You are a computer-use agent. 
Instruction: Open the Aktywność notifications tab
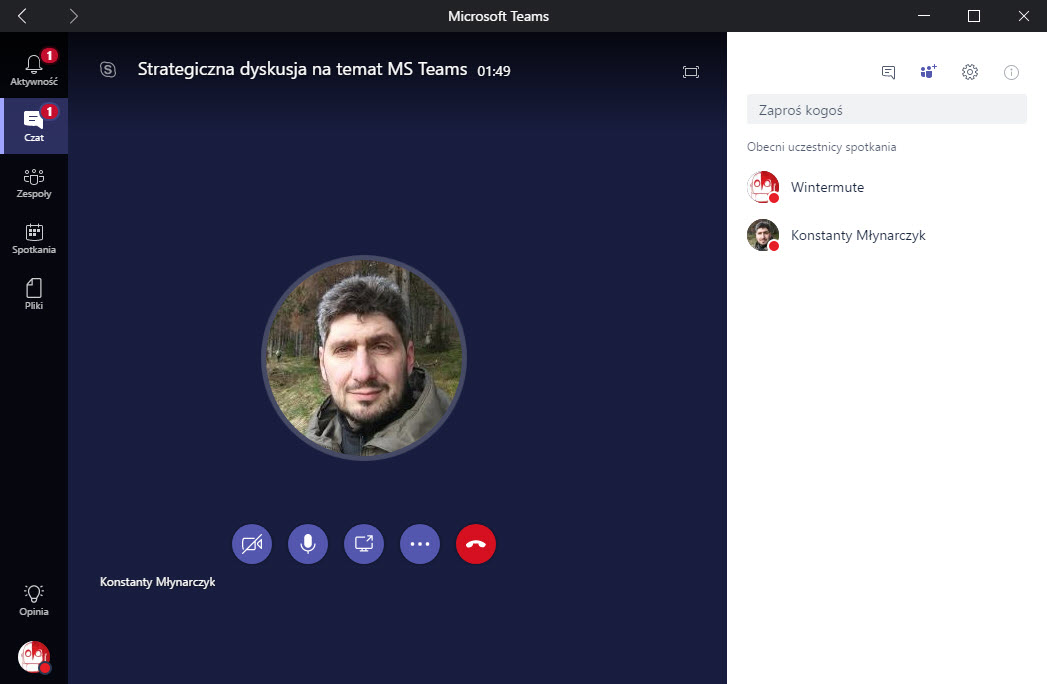click(x=34, y=70)
